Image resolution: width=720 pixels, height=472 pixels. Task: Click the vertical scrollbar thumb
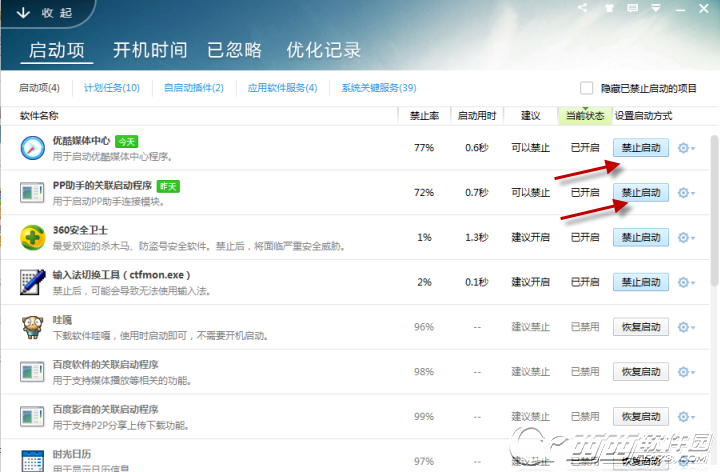click(x=714, y=211)
